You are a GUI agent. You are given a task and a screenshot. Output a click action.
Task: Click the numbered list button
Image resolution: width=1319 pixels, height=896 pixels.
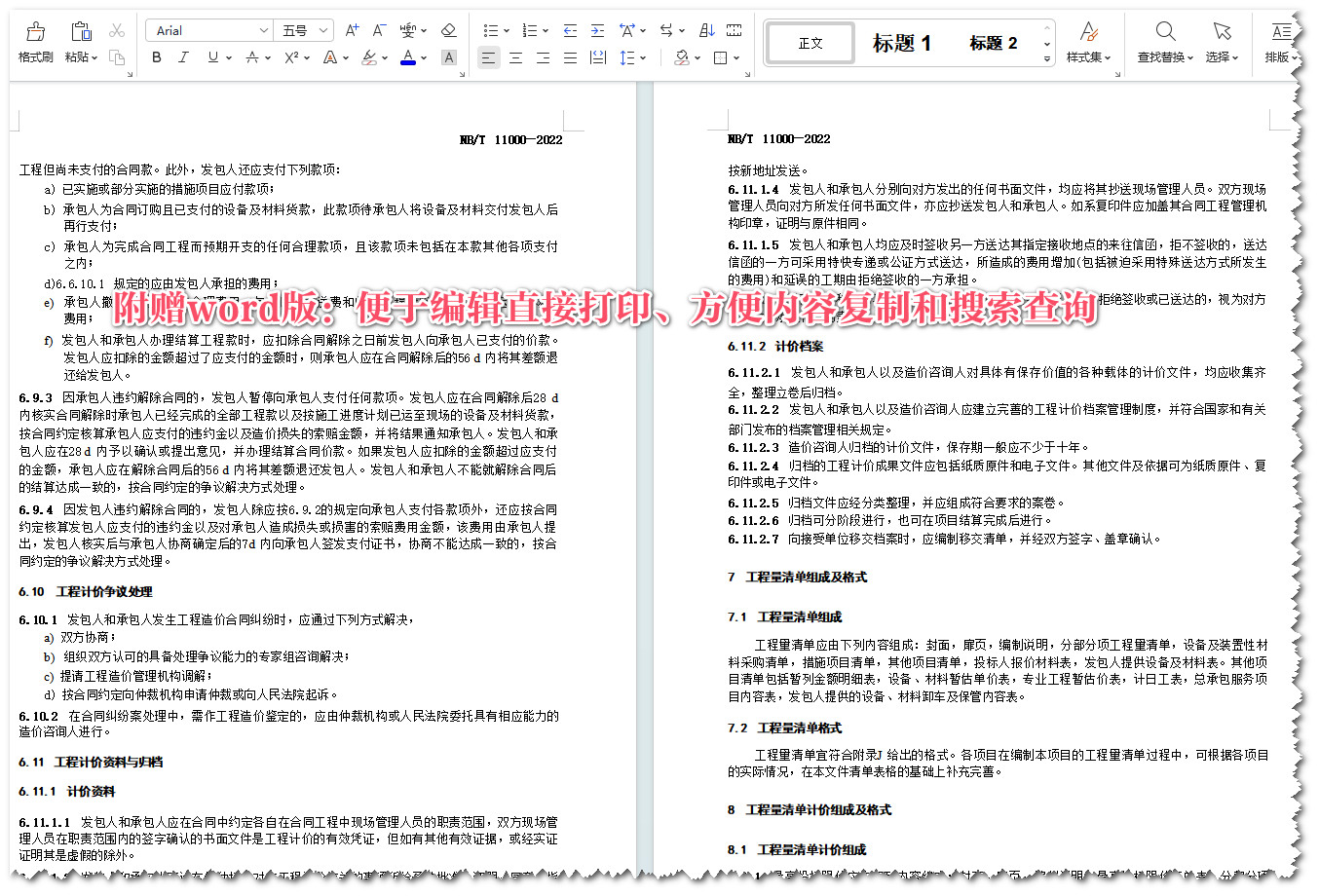[527, 30]
